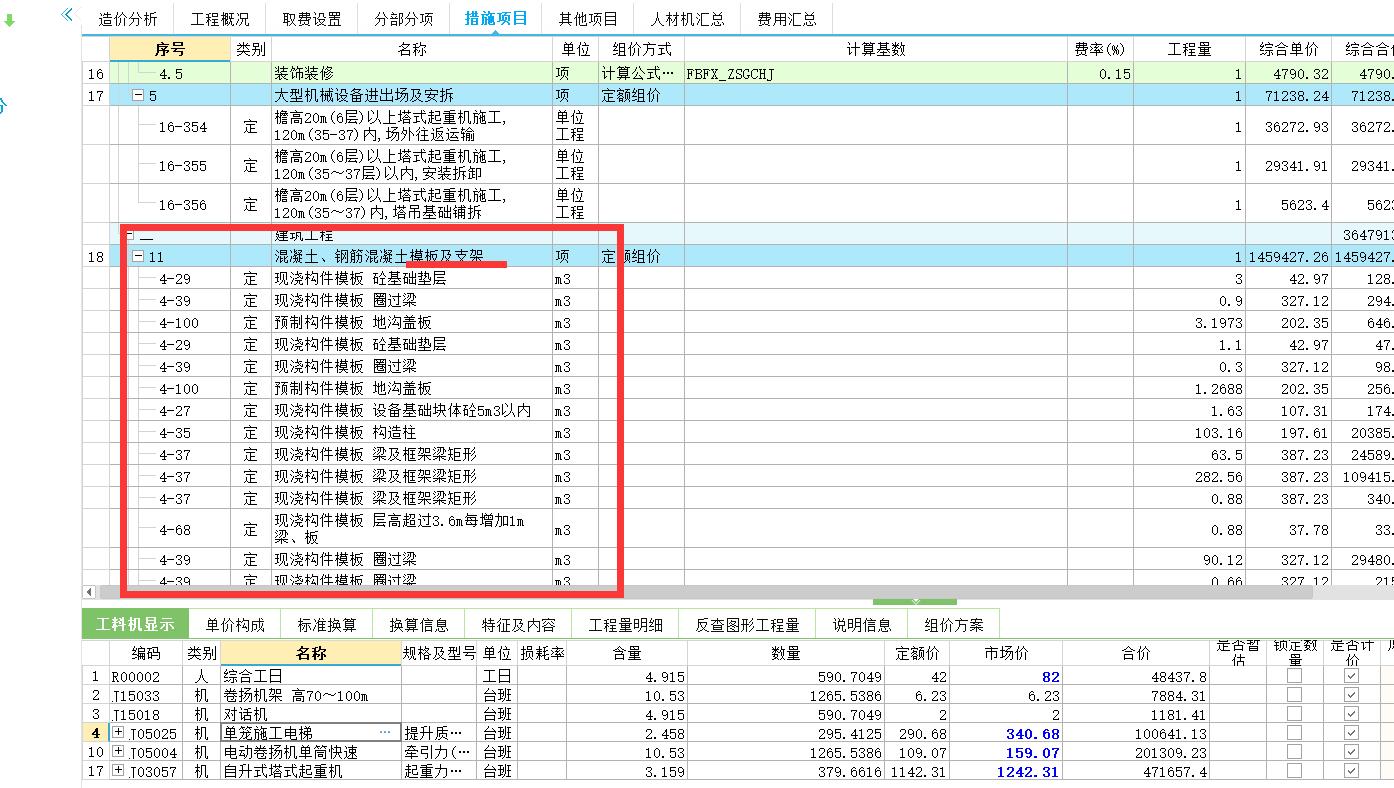
Task: Open 反查图形工程量 bottom tab
Action: point(747,625)
